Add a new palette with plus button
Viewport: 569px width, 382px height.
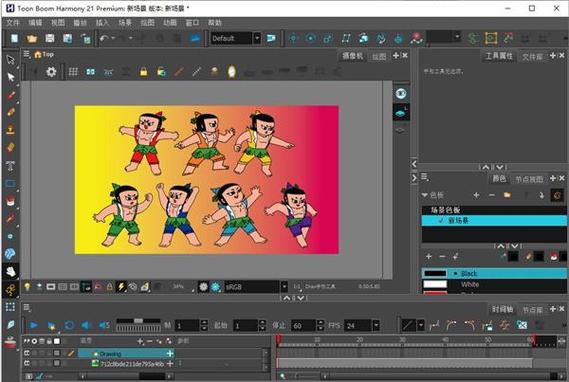[x=476, y=195]
